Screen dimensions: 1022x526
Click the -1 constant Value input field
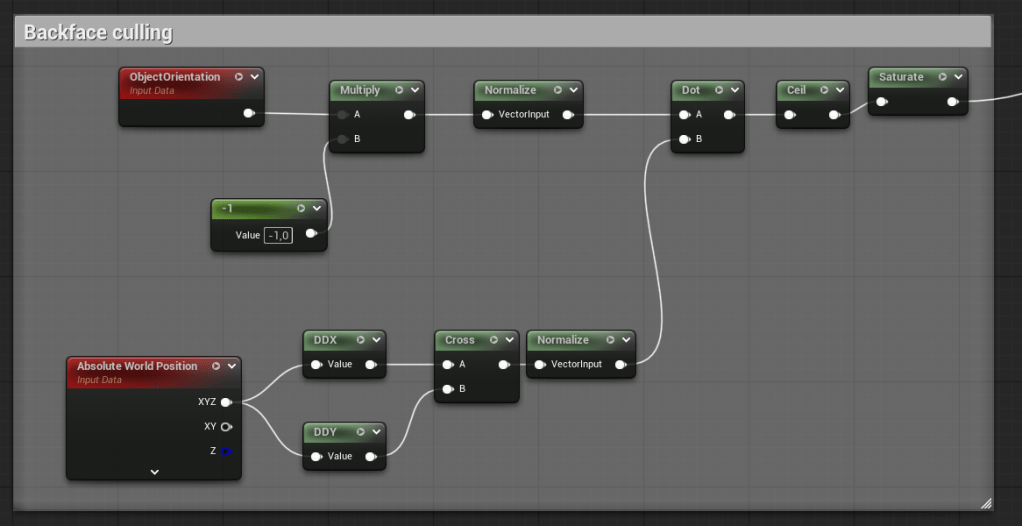[278, 235]
